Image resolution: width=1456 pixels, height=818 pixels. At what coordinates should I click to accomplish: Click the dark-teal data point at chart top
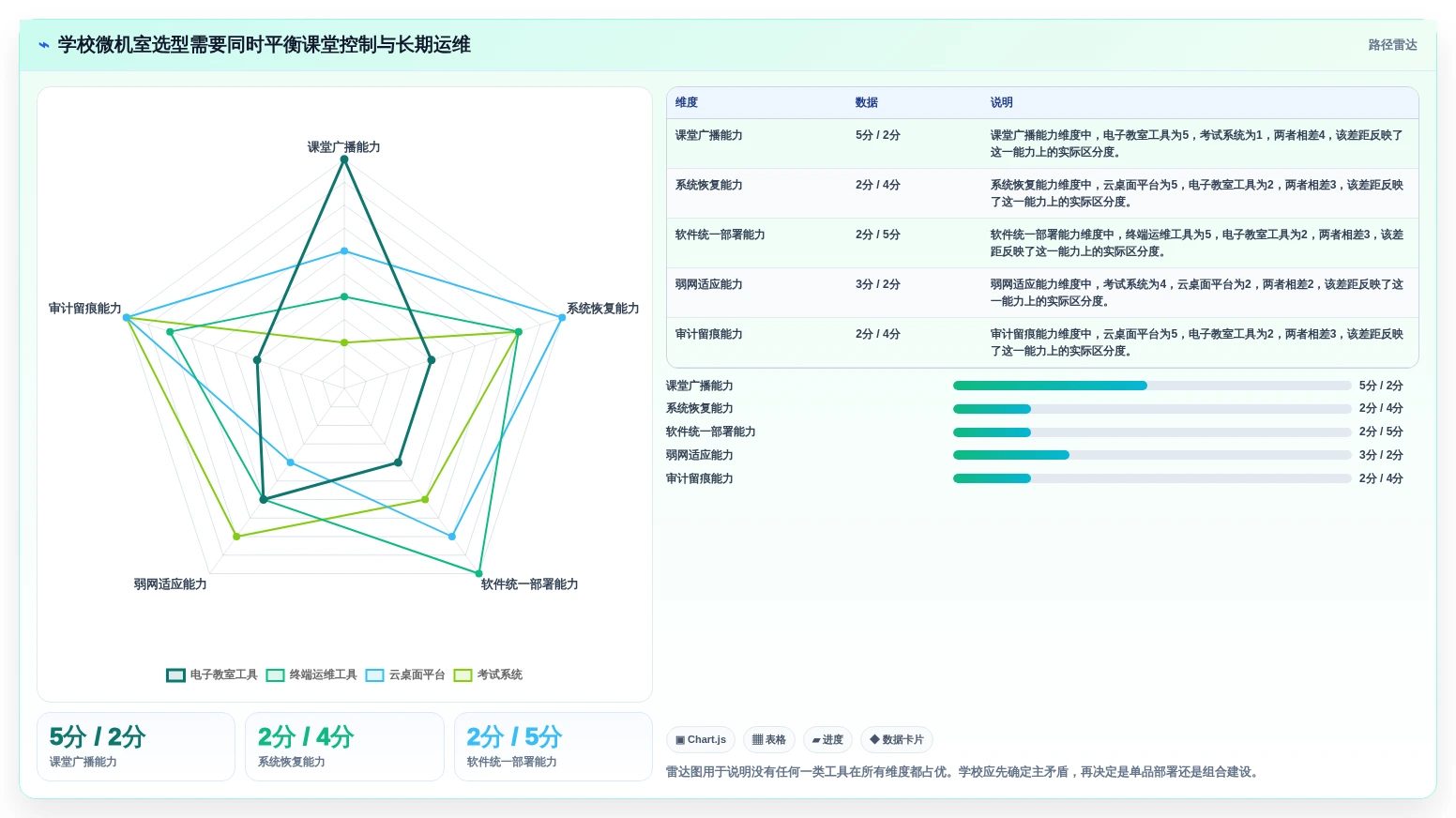coord(344,159)
